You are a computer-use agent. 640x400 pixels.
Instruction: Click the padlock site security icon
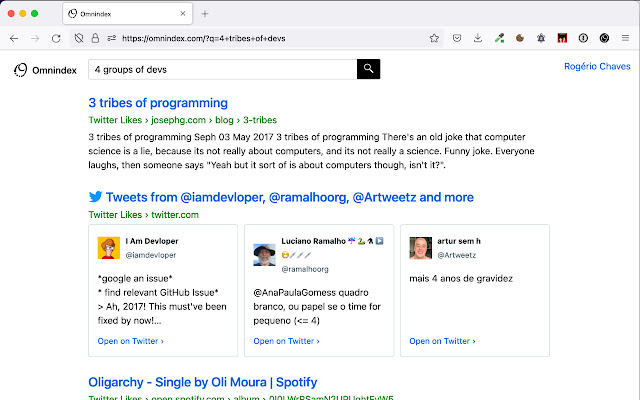(95, 38)
